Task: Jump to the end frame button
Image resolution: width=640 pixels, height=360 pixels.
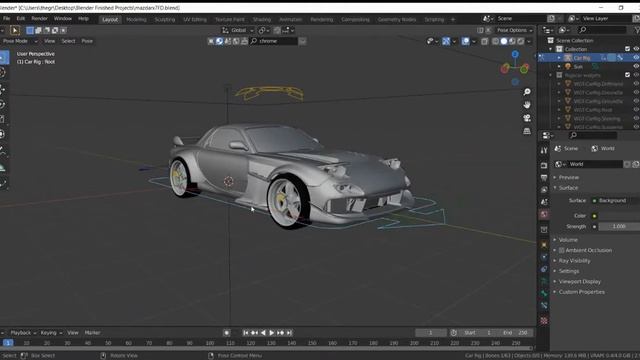Action: 289,333
